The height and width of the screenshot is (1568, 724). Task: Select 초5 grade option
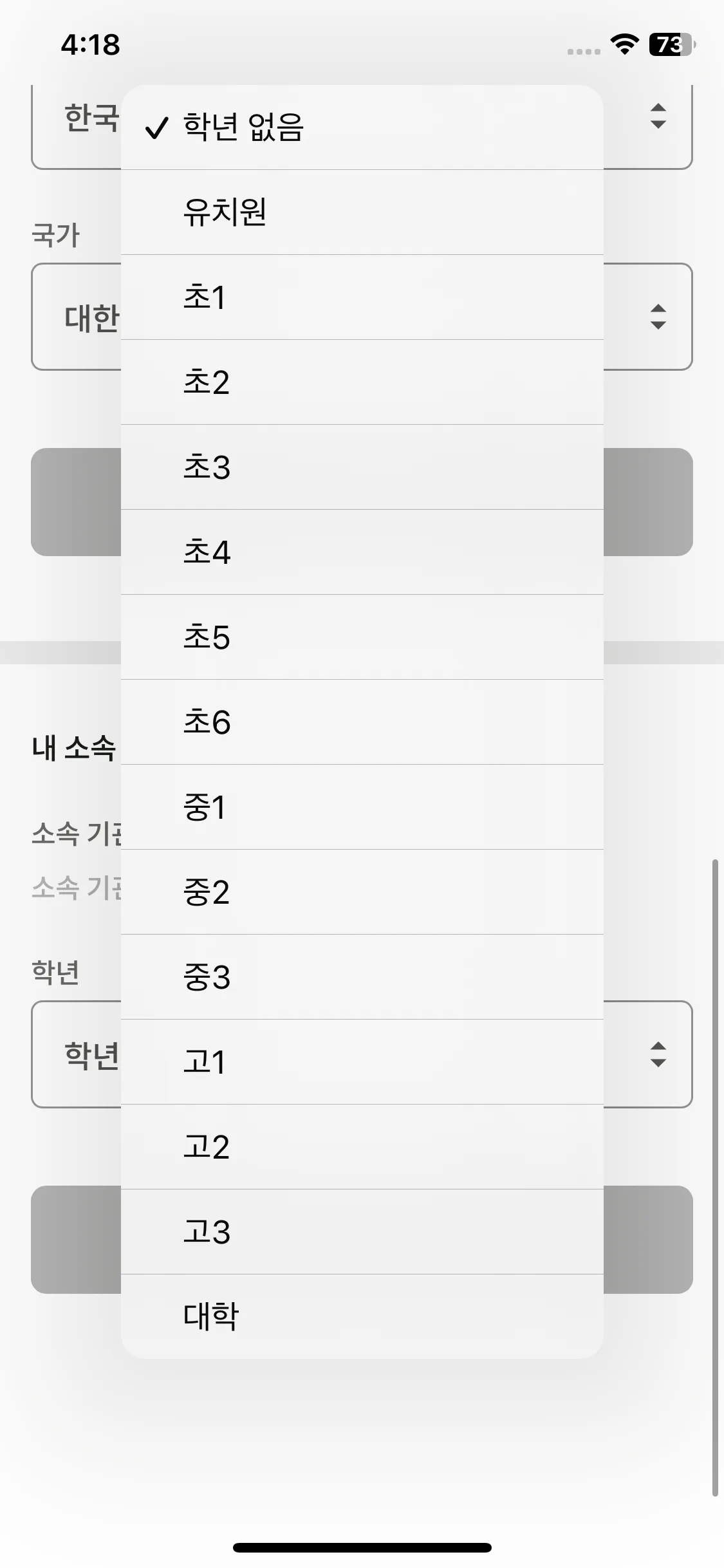362,637
